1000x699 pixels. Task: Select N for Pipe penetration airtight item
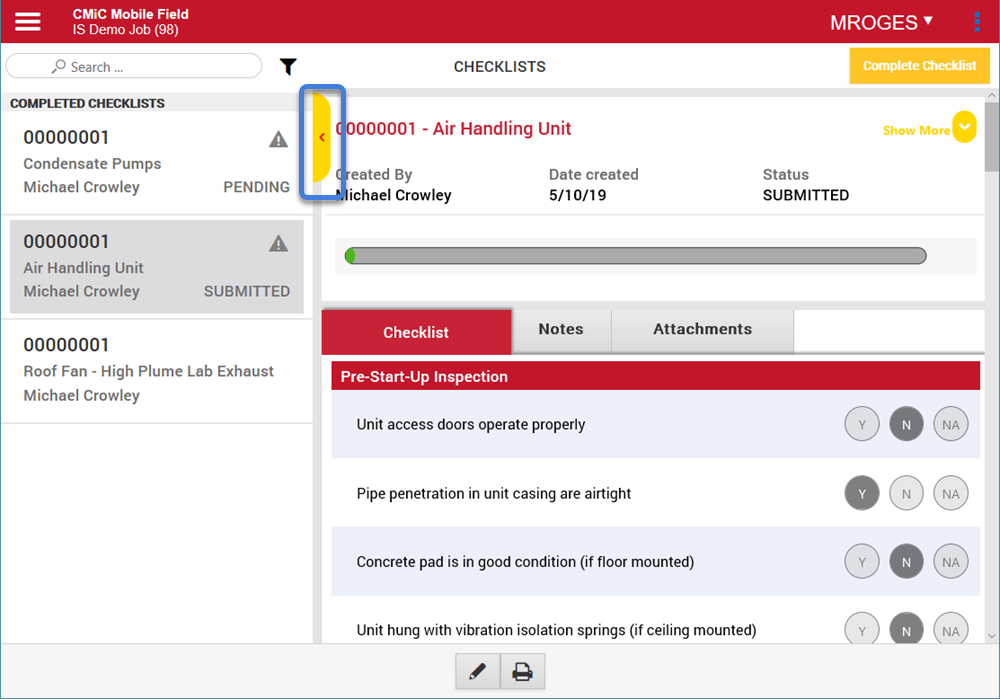pos(906,493)
